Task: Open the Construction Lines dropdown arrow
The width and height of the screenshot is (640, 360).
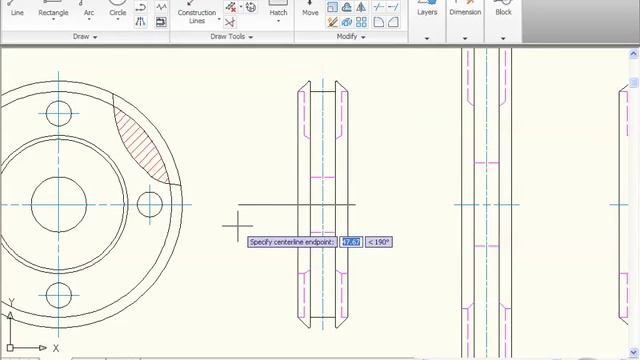Action: click(219, 19)
